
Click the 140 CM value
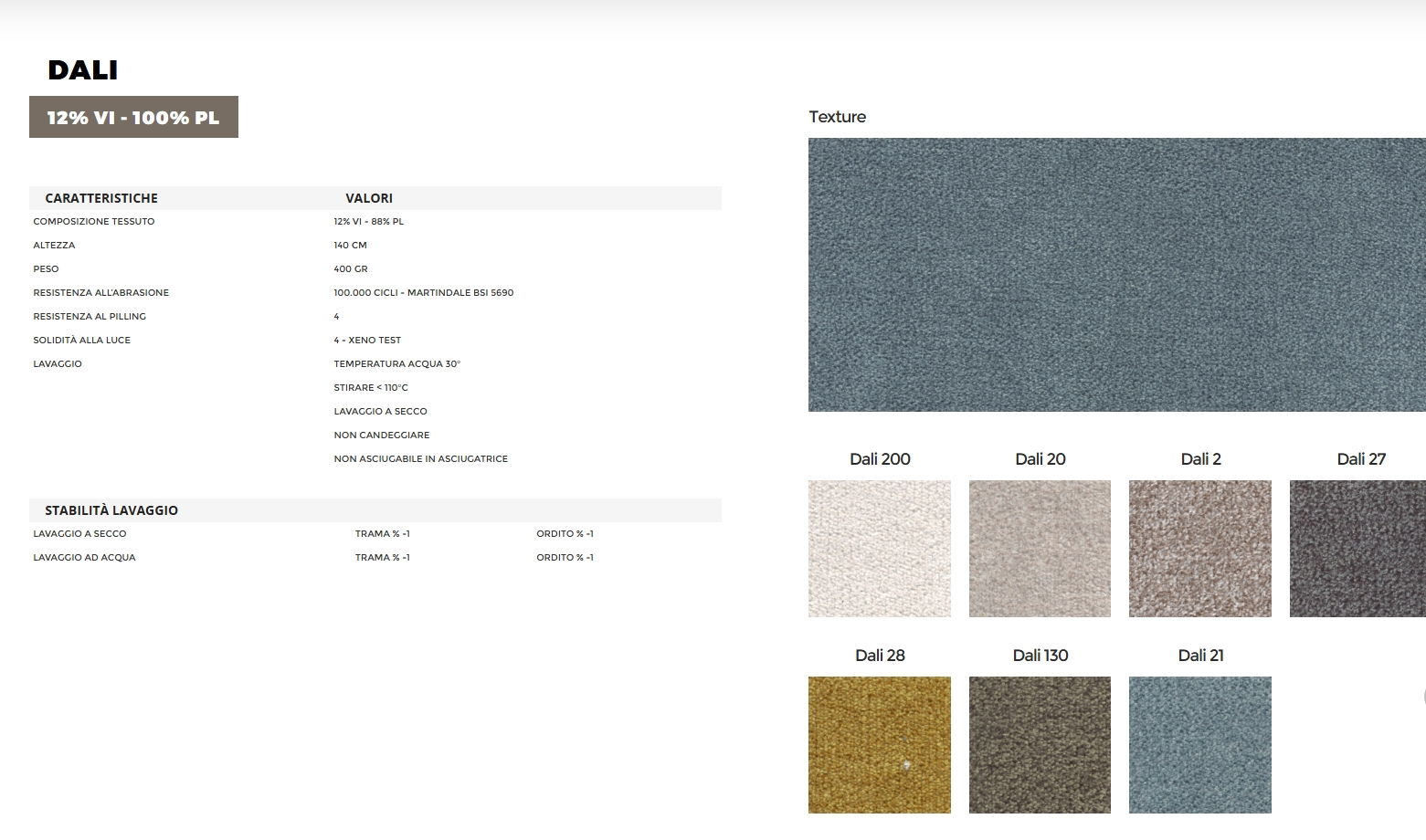351,246
